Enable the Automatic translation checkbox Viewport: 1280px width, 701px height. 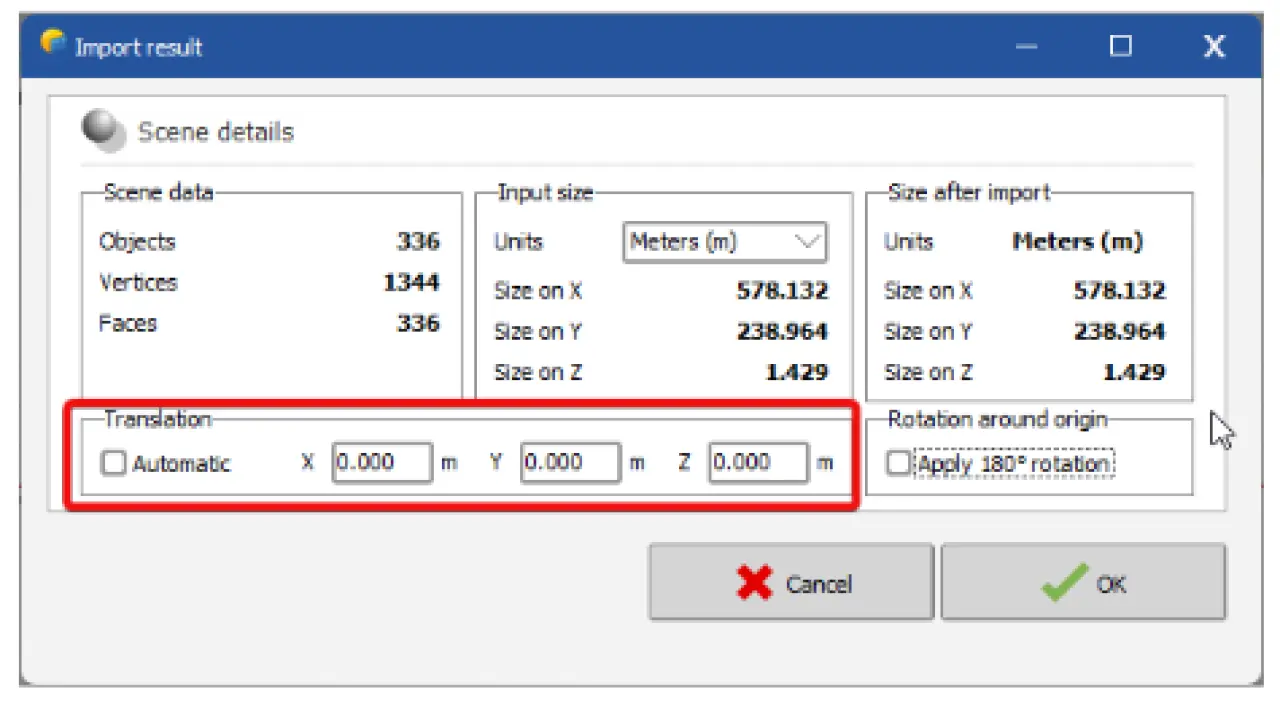click(x=114, y=463)
